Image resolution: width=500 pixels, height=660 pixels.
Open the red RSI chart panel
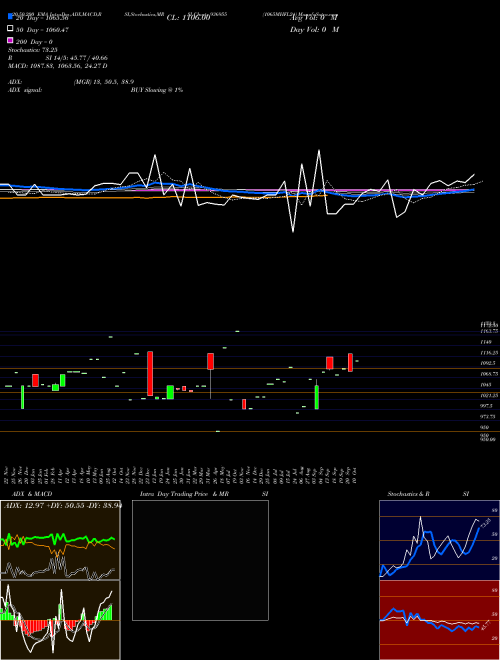click(x=439, y=620)
